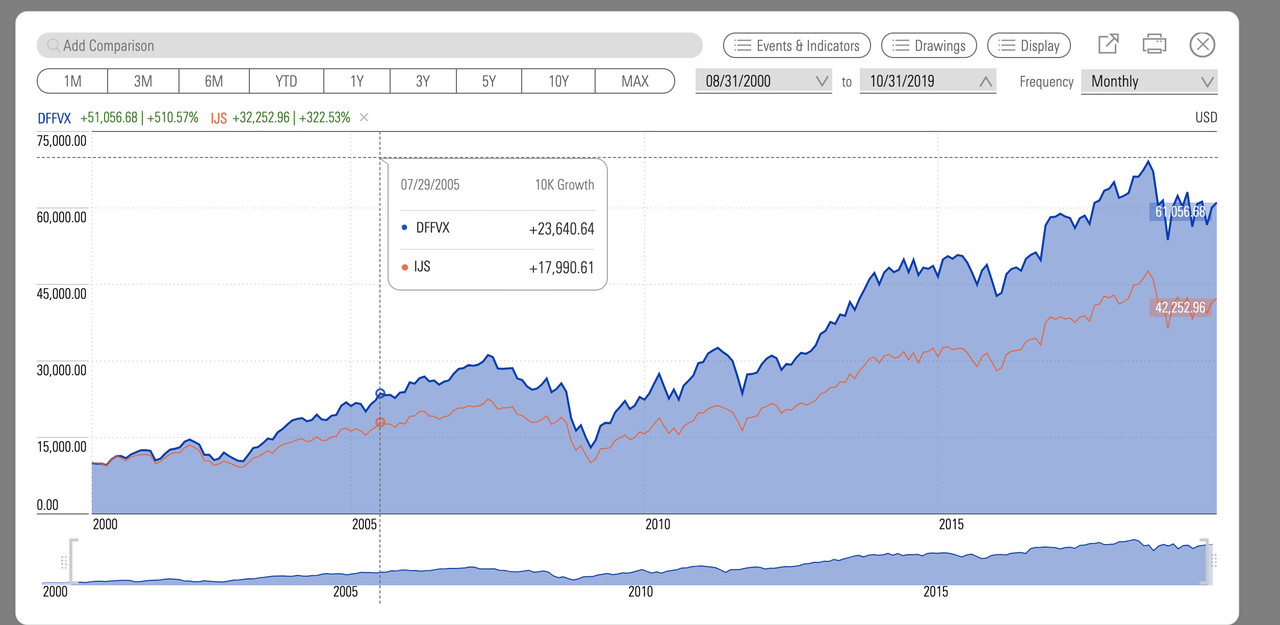1280x625 pixels.
Task: Click the IJS 42,252.96 end value label
Action: coord(1181,307)
